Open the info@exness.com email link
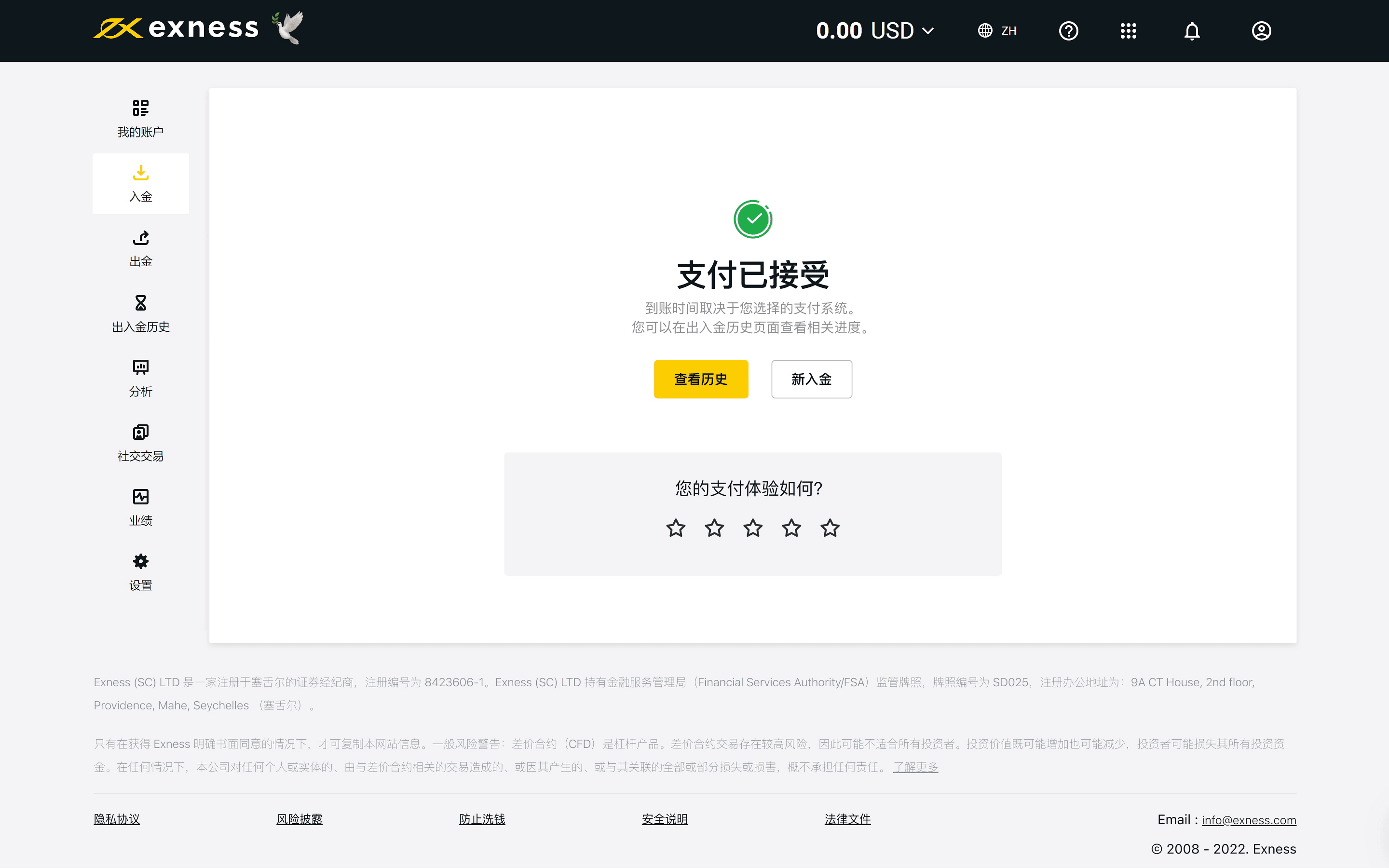1389x868 pixels. pyautogui.click(x=1248, y=820)
